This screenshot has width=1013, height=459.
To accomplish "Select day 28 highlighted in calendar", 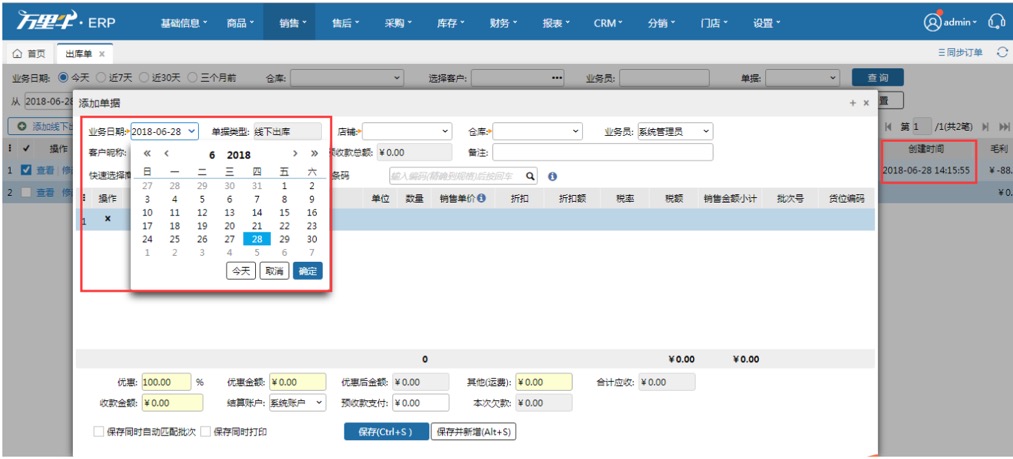I will 256,239.
